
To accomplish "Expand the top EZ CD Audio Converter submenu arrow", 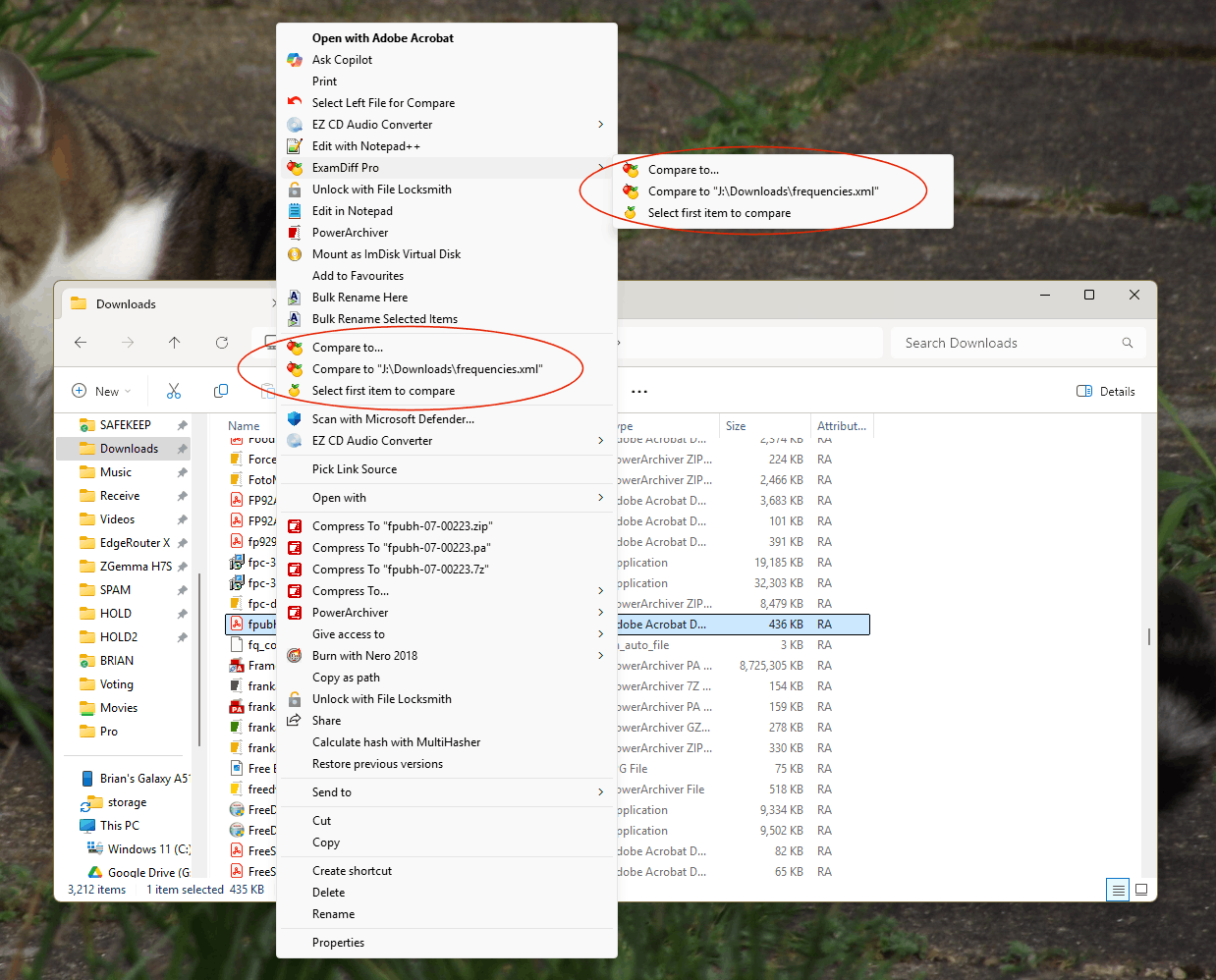I will pyautogui.click(x=600, y=125).
